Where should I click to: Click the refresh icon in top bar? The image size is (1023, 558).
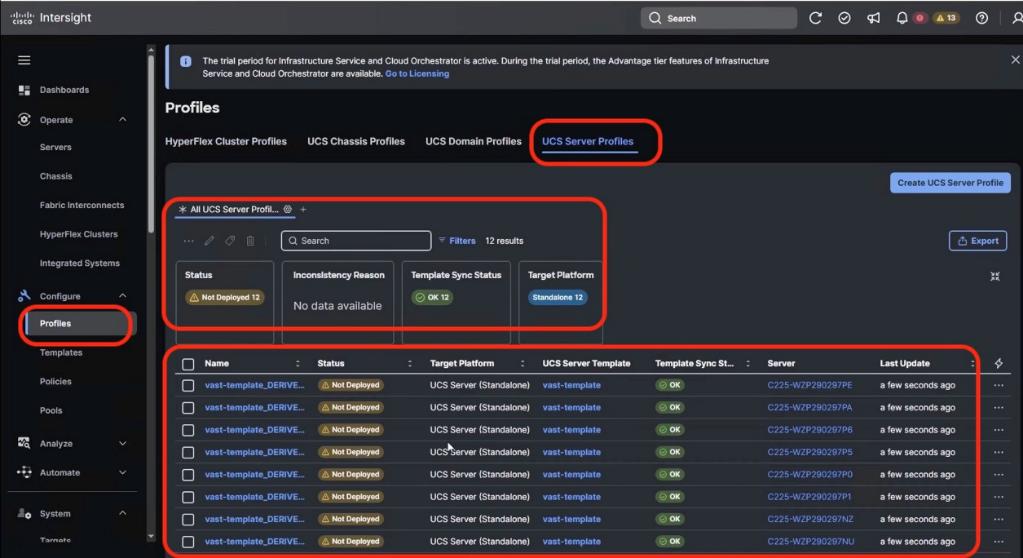815,18
